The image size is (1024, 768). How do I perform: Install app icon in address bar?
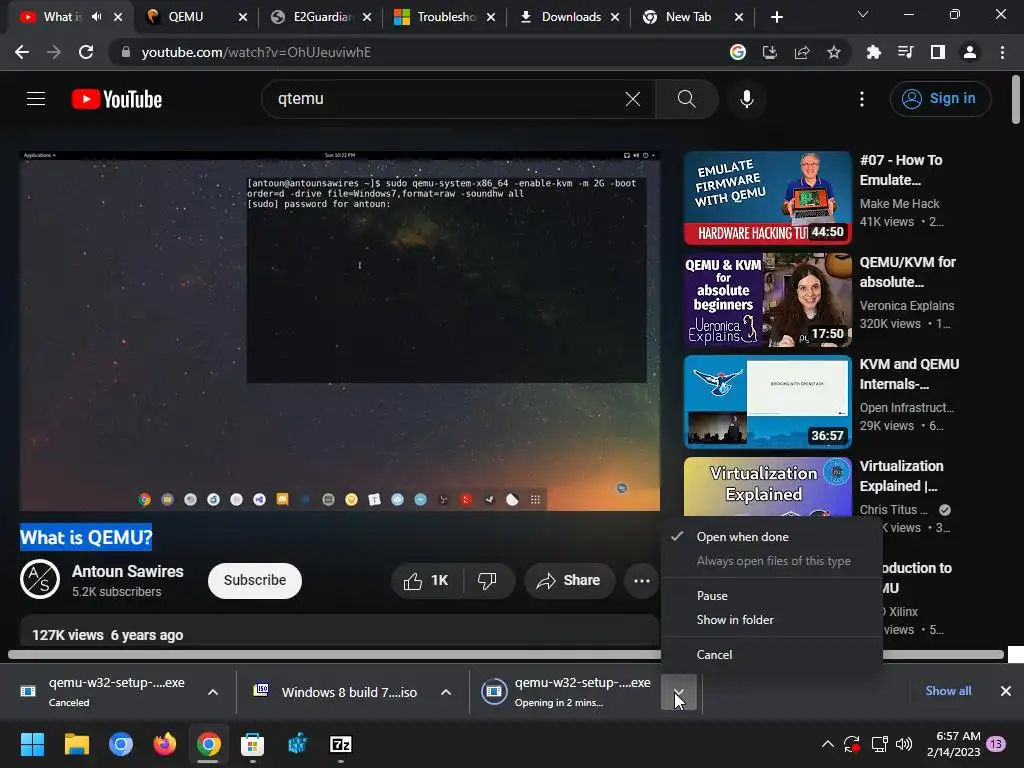[x=769, y=52]
